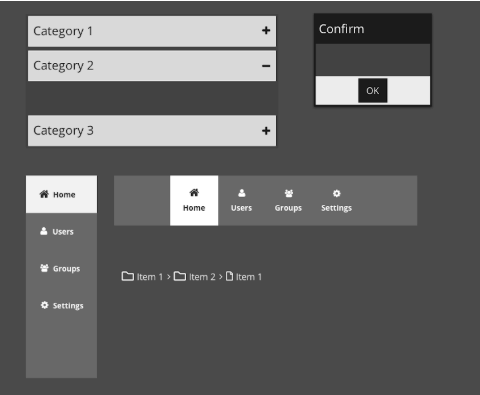Click the user icon in the vertical sidebar
The height and width of the screenshot is (395, 480).
(x=44, y=231)
